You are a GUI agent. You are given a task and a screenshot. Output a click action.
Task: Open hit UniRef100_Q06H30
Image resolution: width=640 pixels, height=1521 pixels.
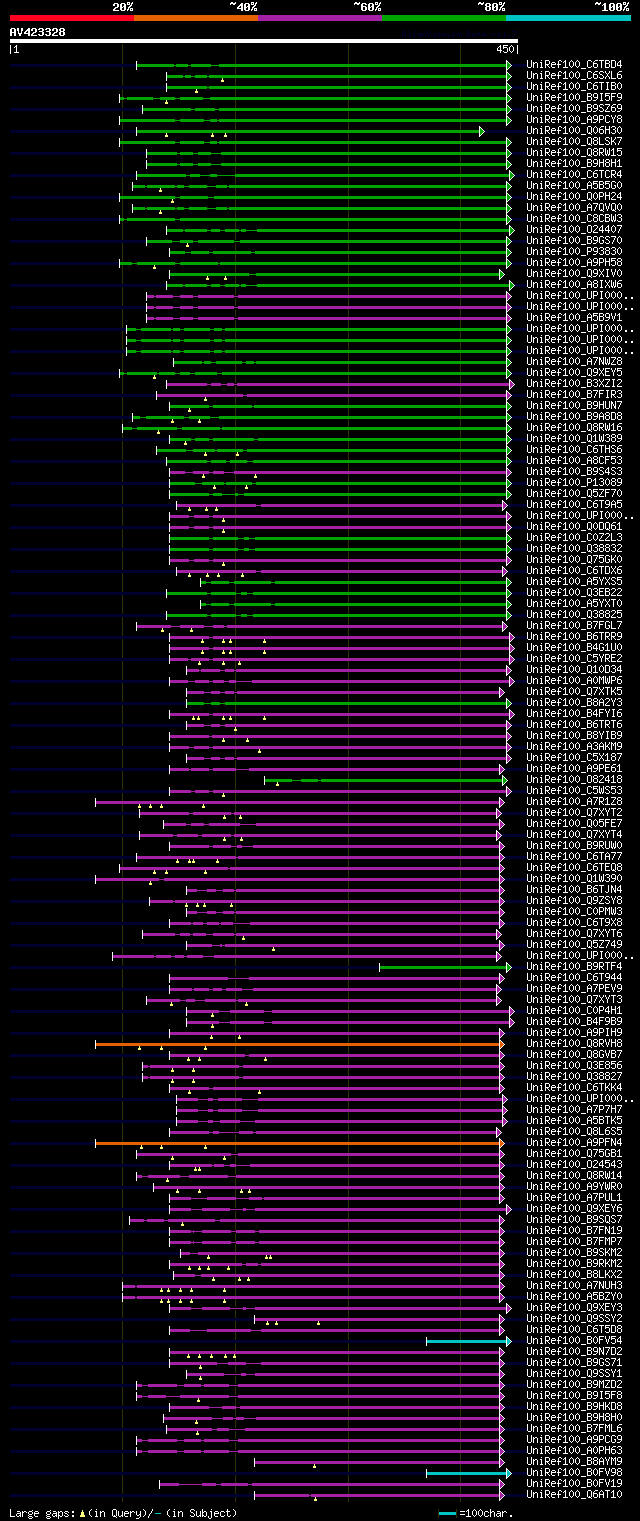(574, 130)
